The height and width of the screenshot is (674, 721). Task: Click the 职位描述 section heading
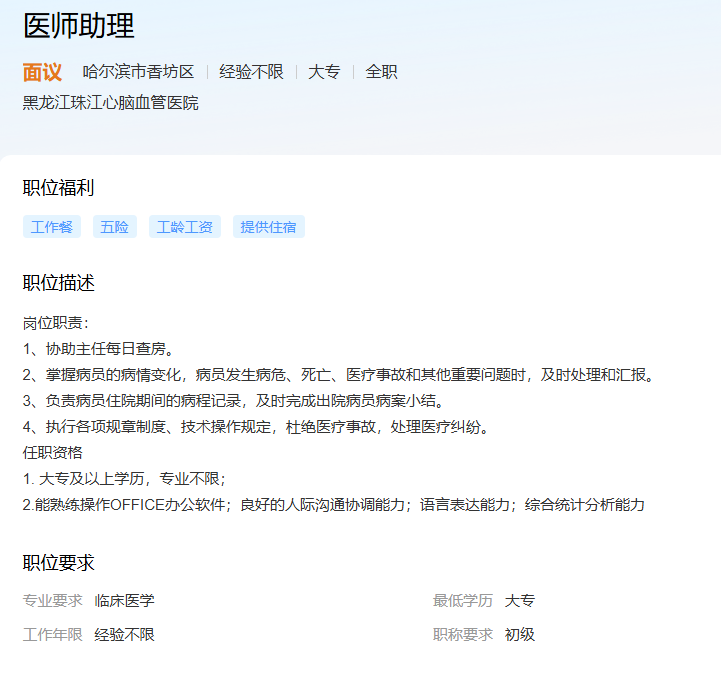(59, 283)
